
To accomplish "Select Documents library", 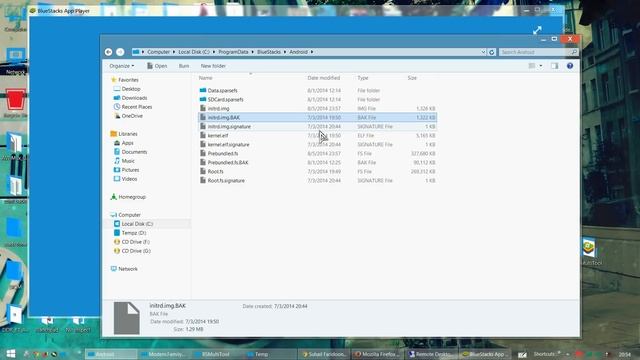I will (x=134, y=152).
